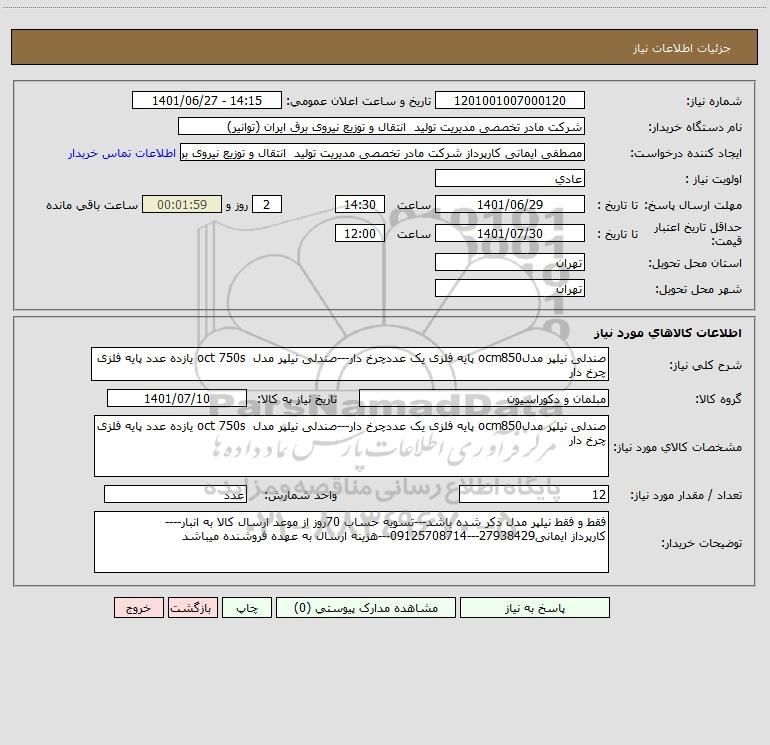This screenshot has height=745, width=770.
Task: Click the واحد شمارش field showing عدد
Action: coord(175,495)
